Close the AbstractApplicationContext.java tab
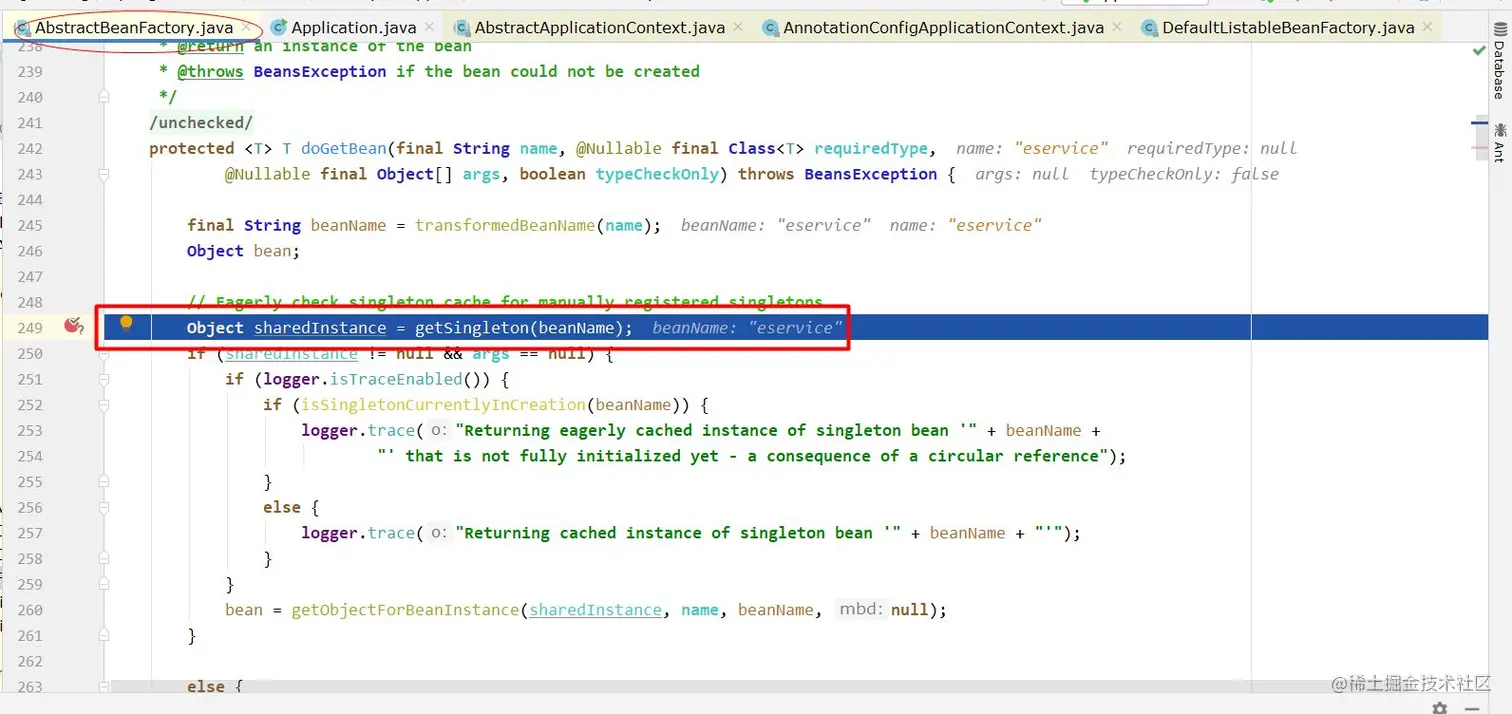 click(738, 28)
